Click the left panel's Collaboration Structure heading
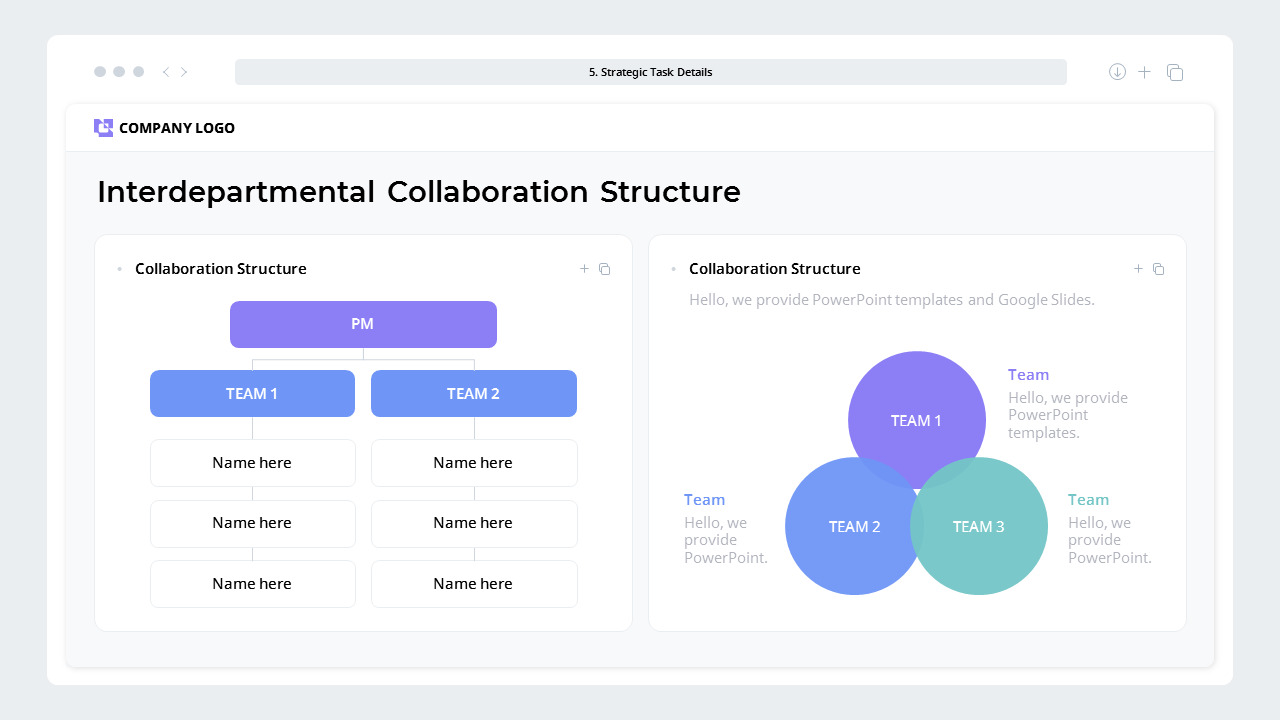Screen dimensions: 1280x720 click(x=221, y=269)
